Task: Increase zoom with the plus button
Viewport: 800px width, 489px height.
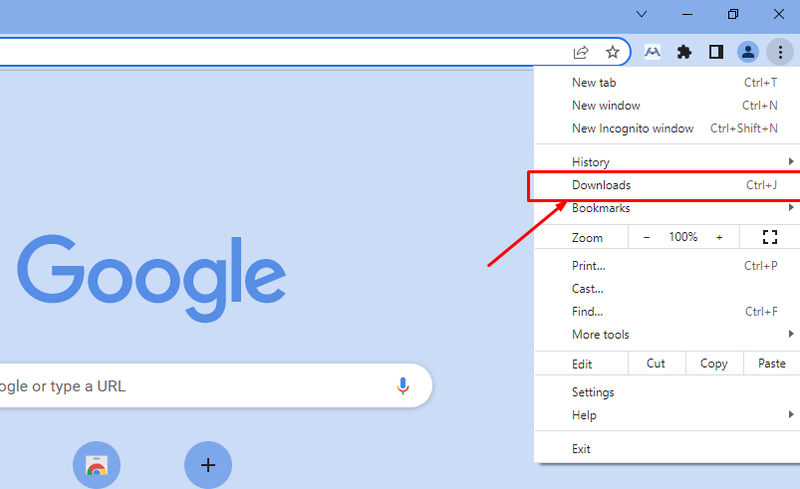Action: [719, 237]
